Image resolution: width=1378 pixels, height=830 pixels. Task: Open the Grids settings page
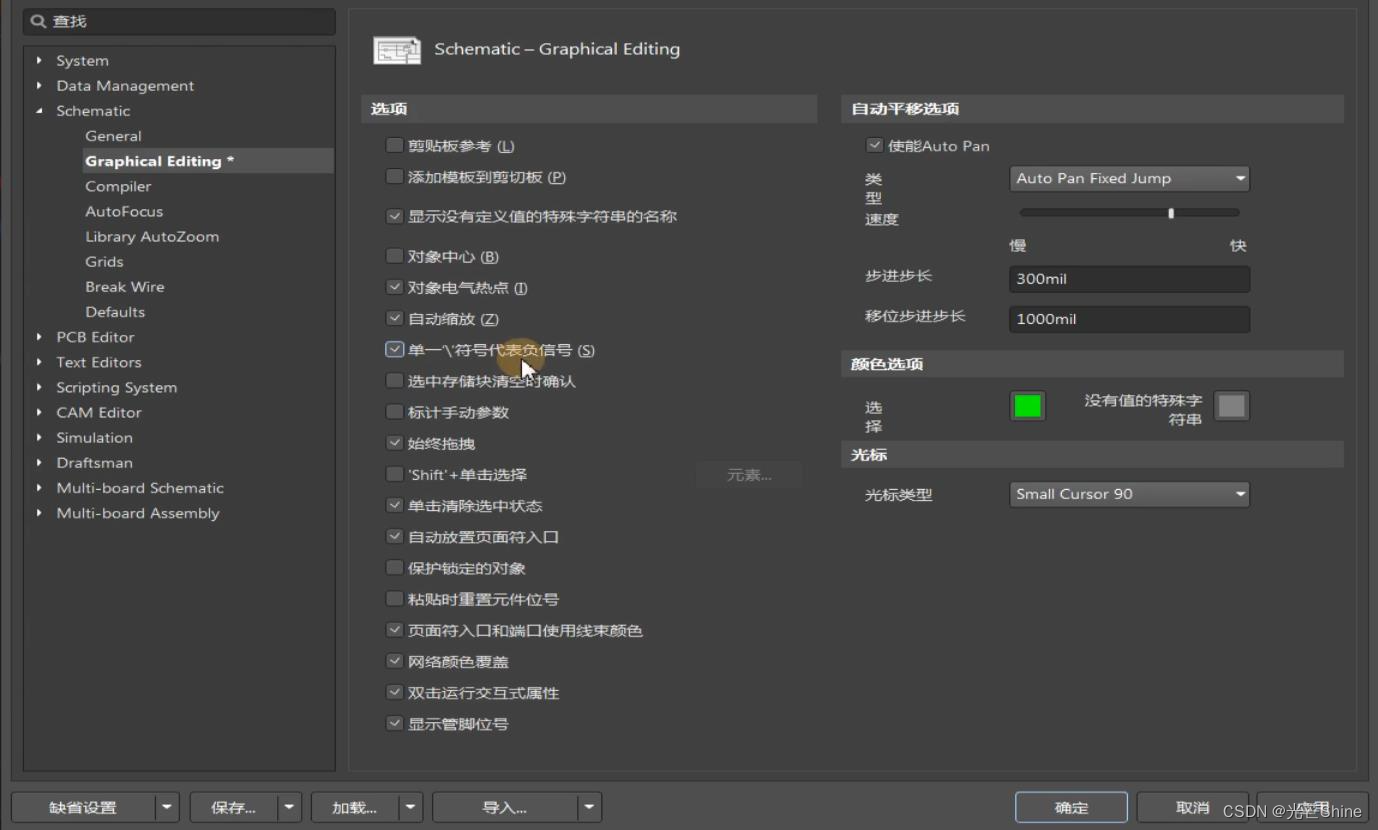pos(104,261)
